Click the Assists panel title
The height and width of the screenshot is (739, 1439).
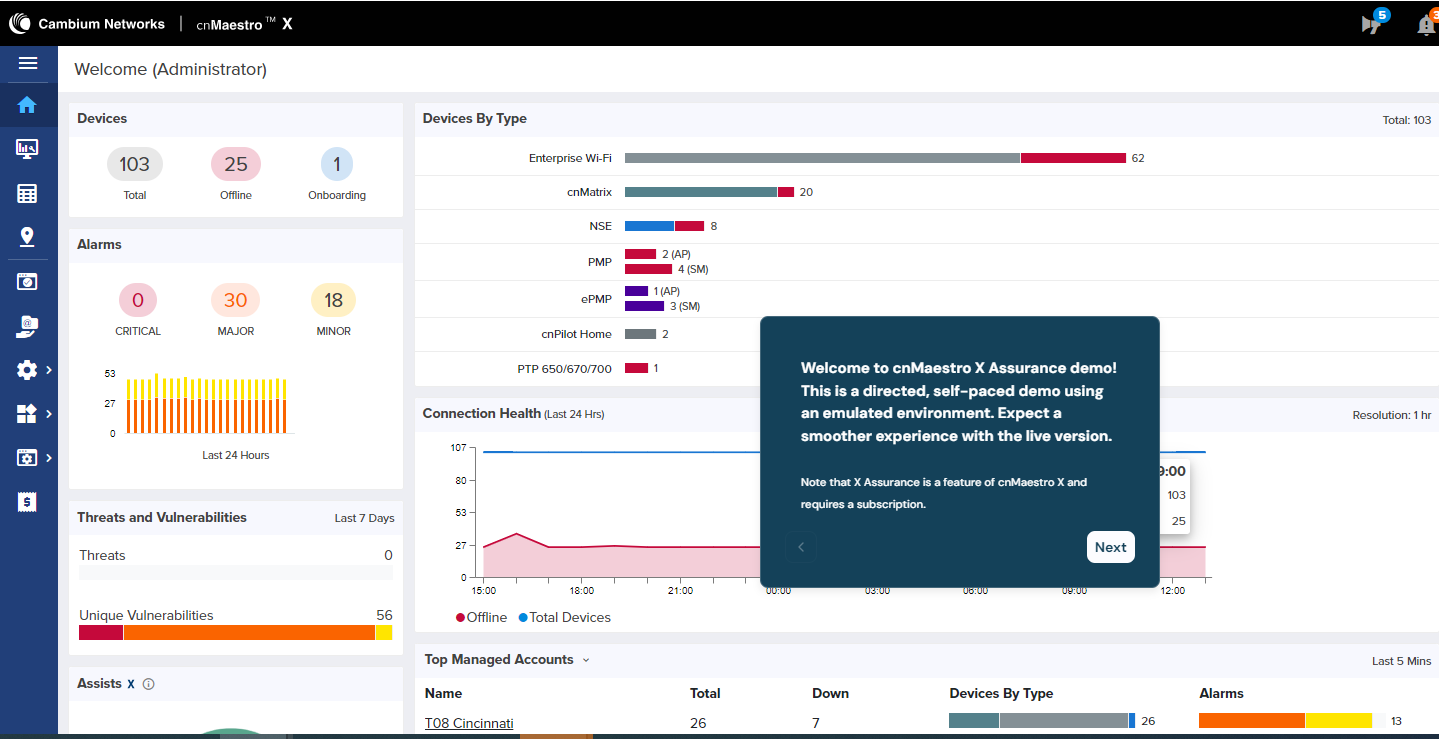pyautogui.click(x=100, y=684)
